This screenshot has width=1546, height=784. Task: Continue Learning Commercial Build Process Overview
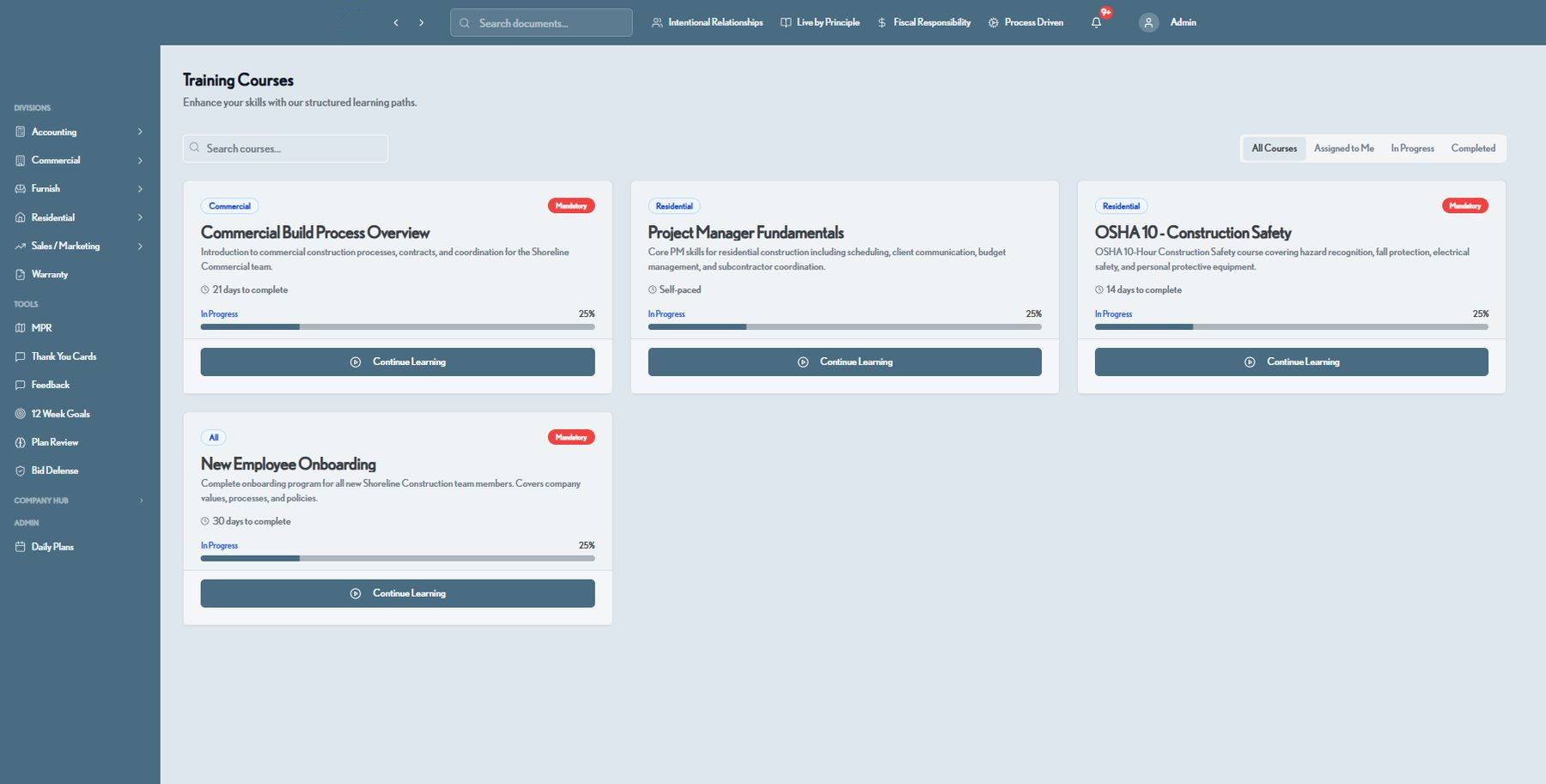pyautogui.click(x=398, y=362)
